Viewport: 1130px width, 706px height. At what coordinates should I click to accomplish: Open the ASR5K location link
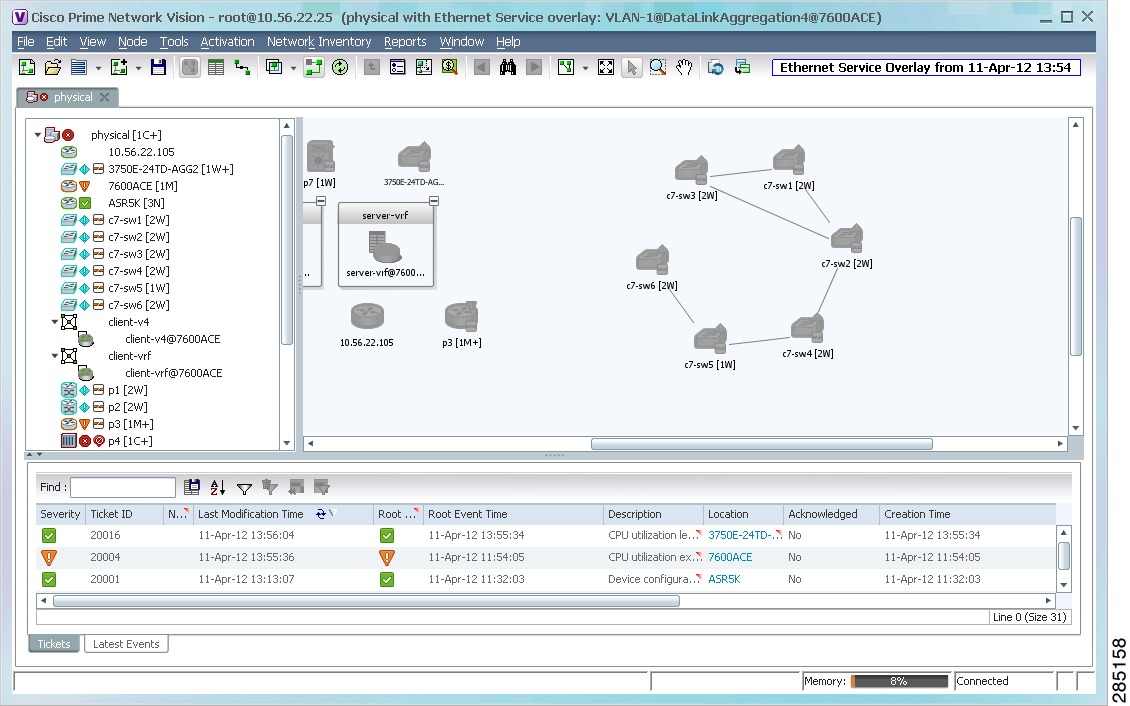click(724, 579)
